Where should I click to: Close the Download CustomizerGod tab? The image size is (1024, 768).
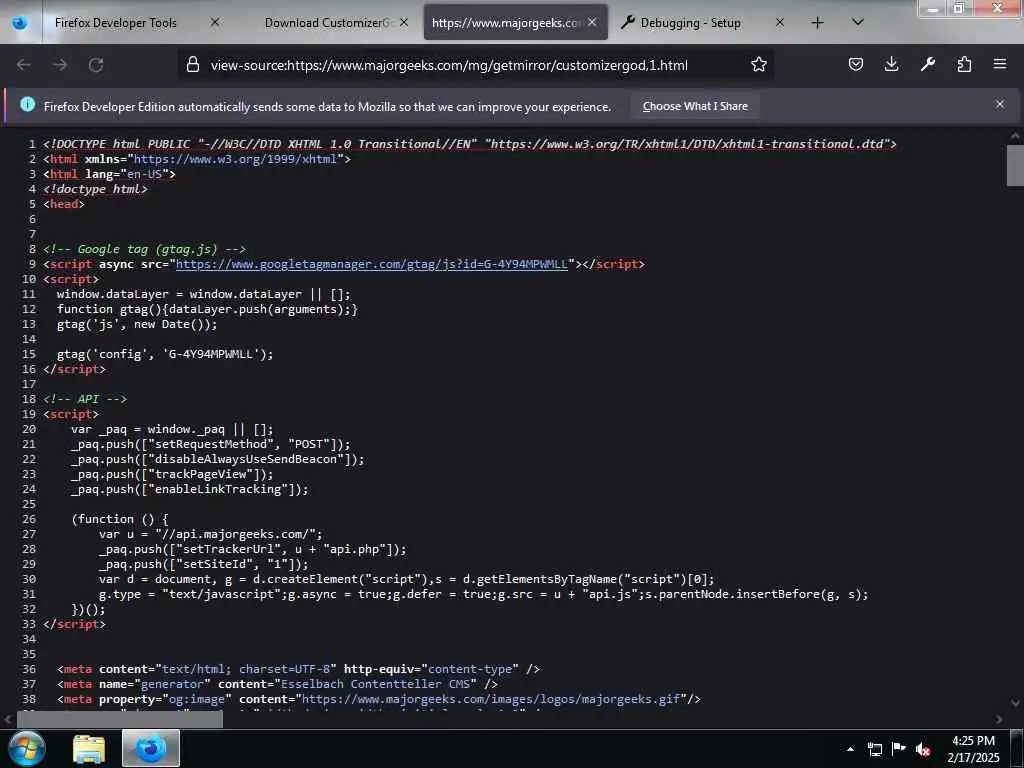404,22
